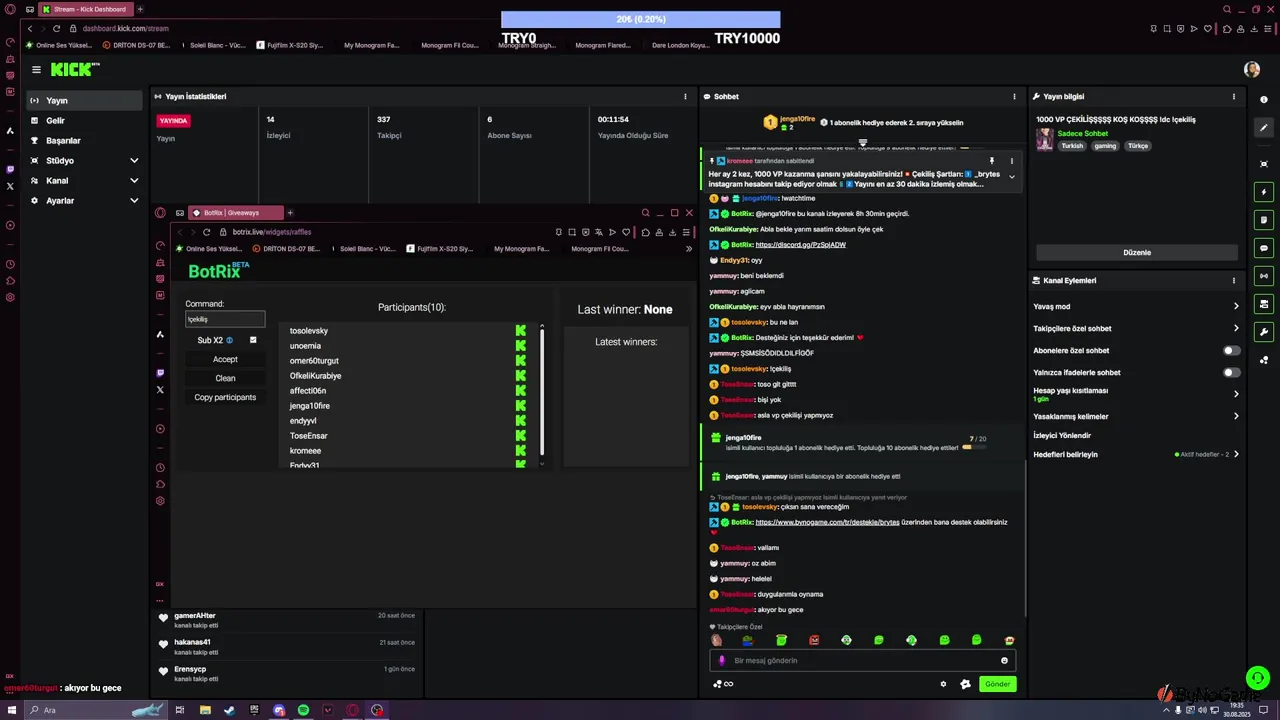Click the pencil edit icon in right rail
Image resolution: width=1280 pixels, height=720 pixels.
tap(1264, 128)
